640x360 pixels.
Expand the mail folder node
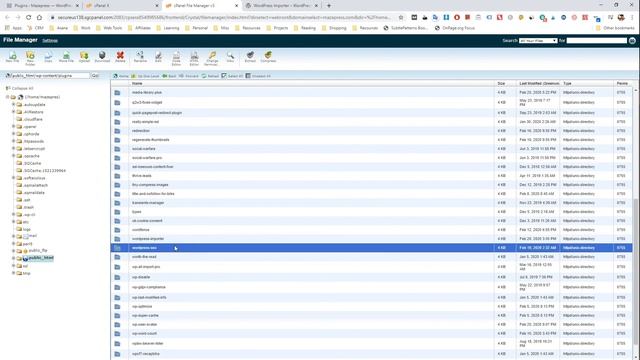(13, 236)
